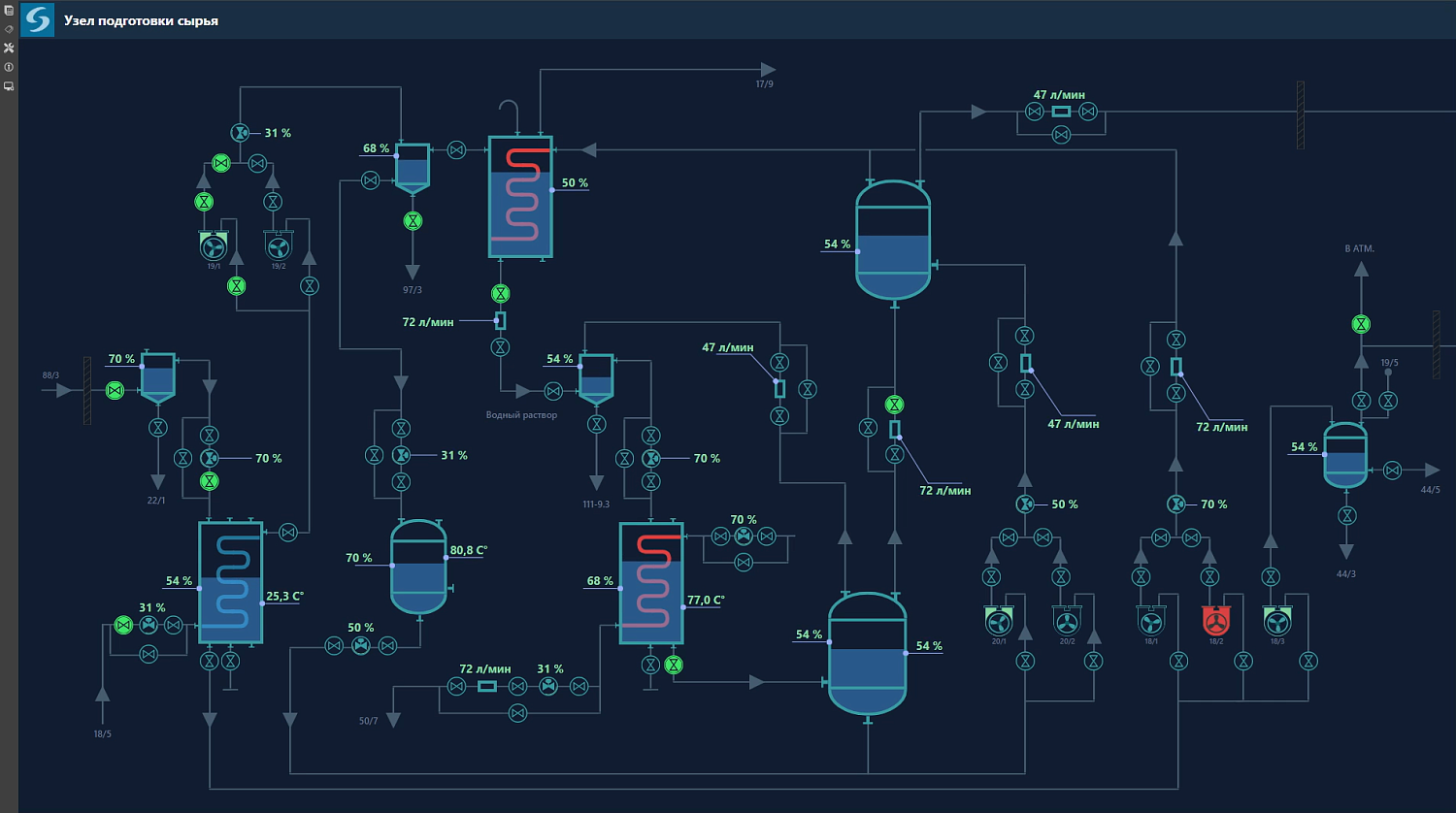Click the 77,0 C° temperature value

coord(706,601)
